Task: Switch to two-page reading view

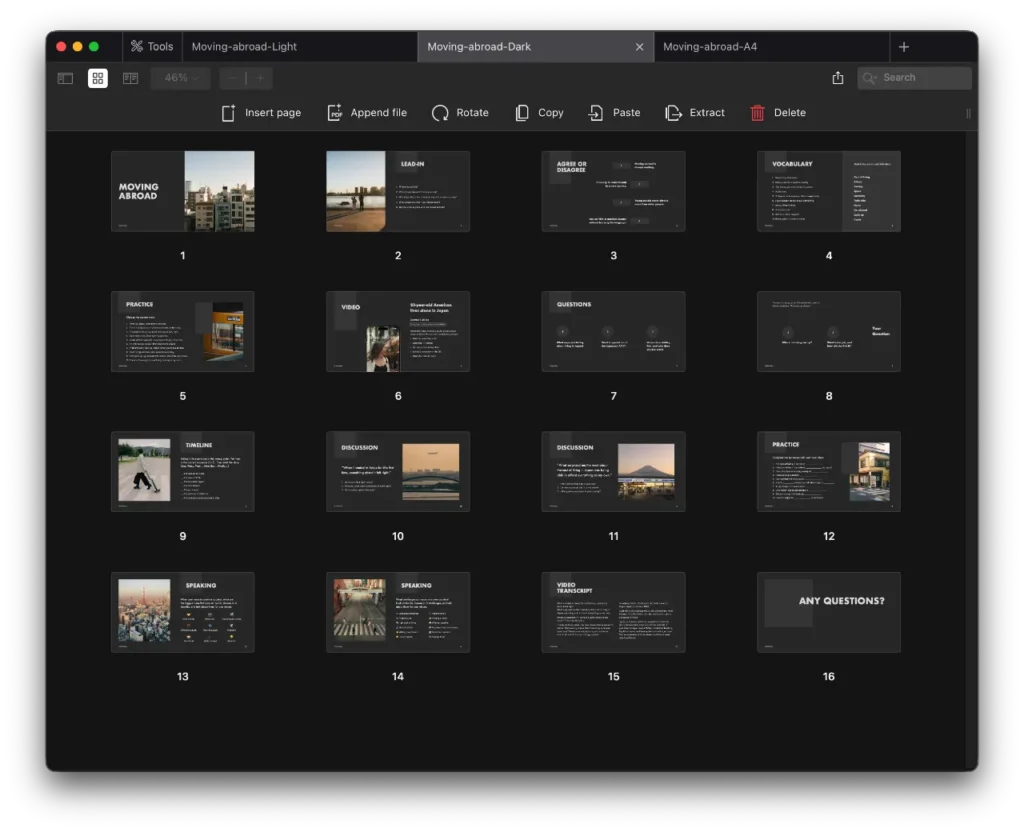Action: (131, 78)
